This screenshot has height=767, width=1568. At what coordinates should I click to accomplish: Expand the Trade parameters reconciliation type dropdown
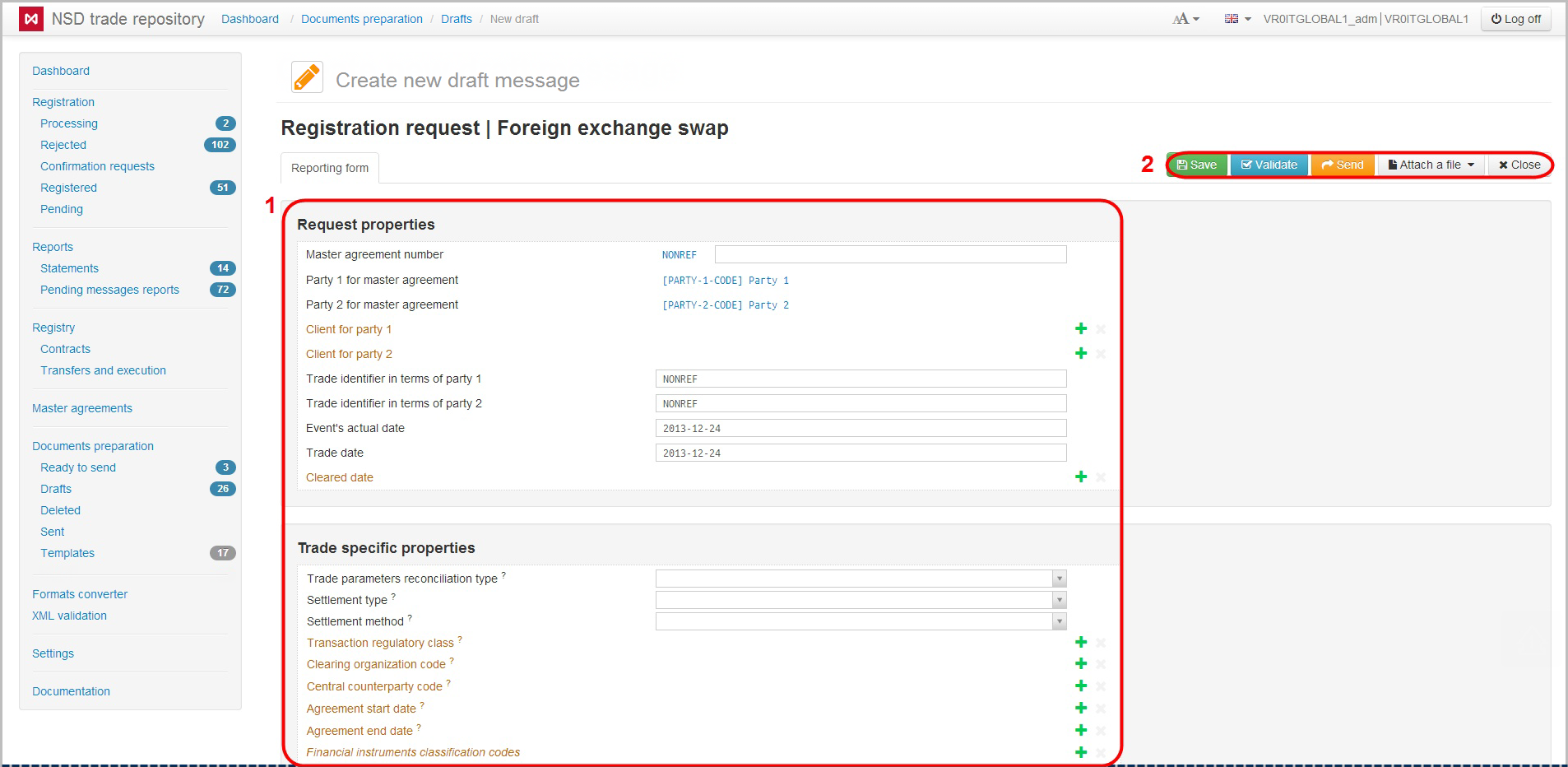[x=1059, y=579]
